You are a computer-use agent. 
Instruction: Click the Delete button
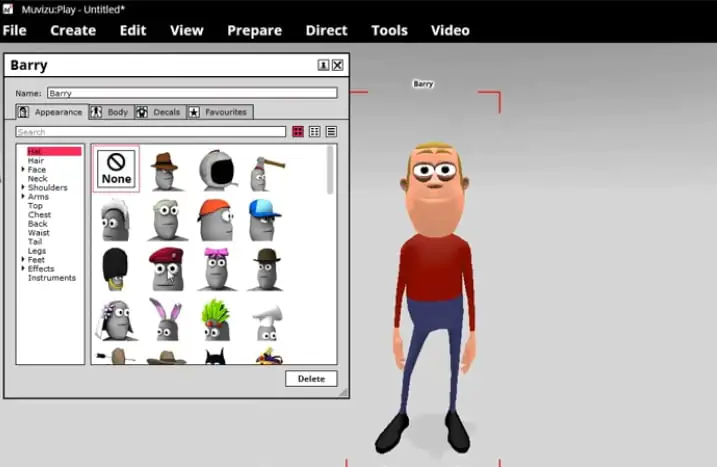[311, 379]
